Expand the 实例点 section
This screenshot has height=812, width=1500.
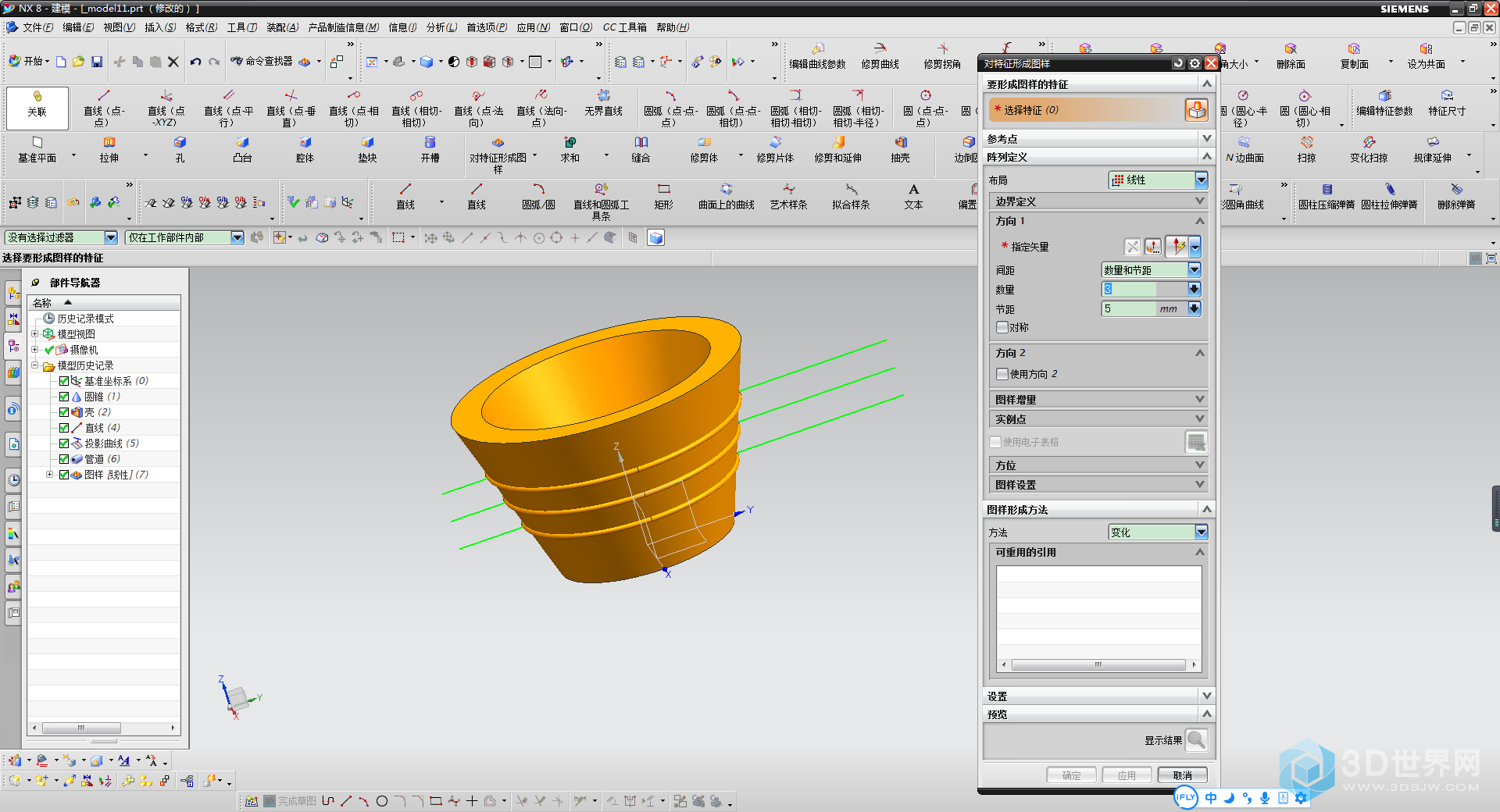(1100, 419)
